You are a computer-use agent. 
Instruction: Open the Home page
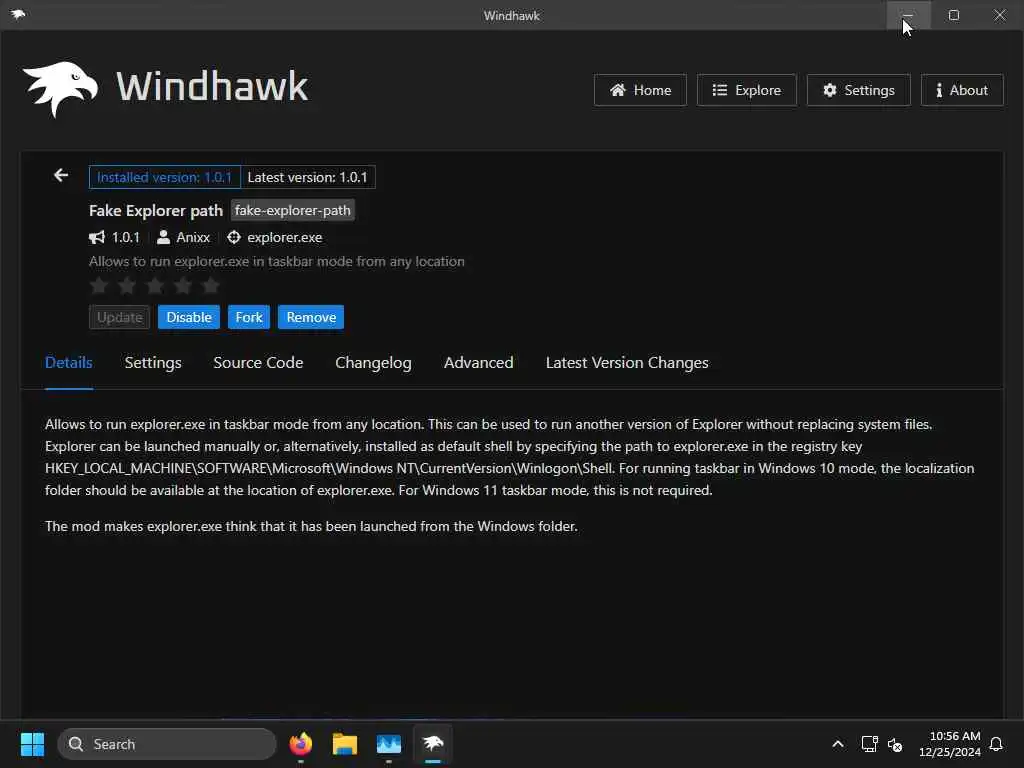tap(640, 90)
